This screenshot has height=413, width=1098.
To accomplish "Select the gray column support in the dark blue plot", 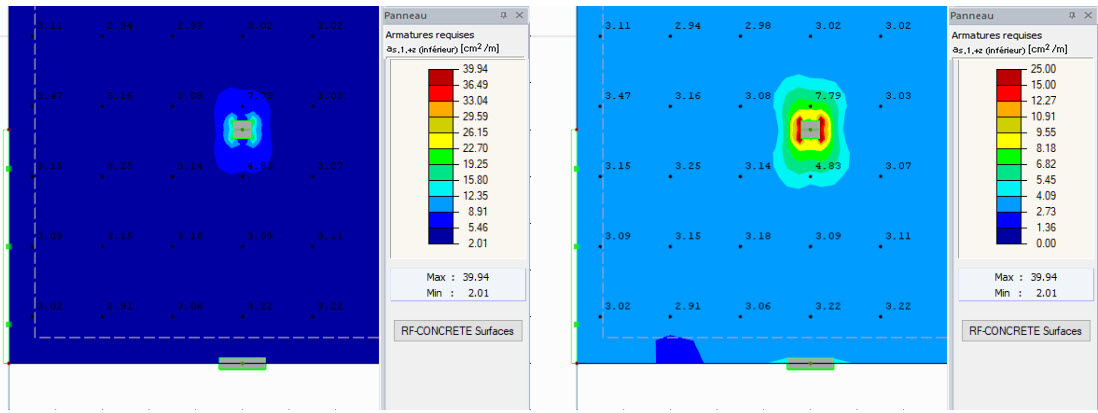I will 242,130.
